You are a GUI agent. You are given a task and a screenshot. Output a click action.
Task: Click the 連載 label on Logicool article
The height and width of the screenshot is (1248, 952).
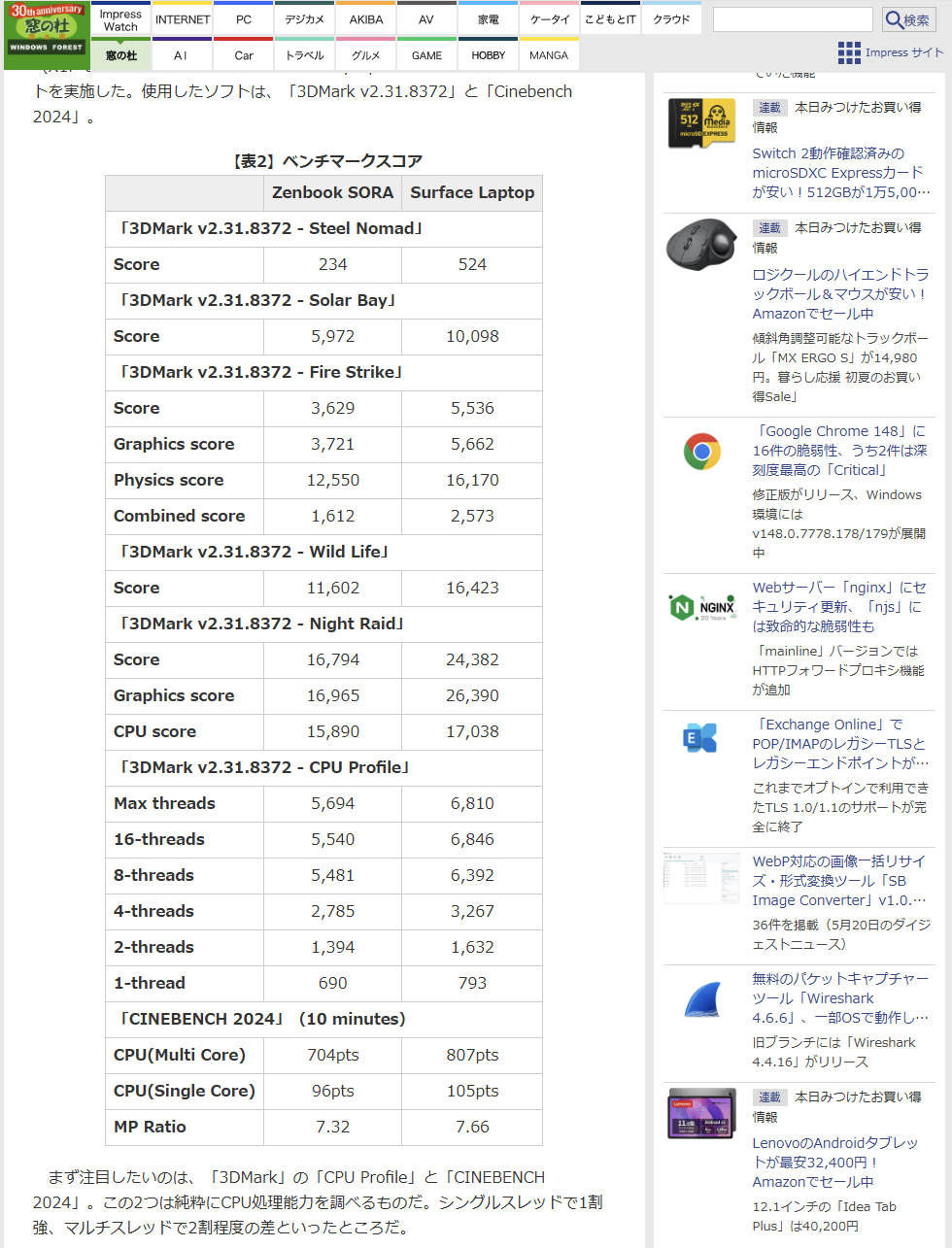(x=769, y=227)
